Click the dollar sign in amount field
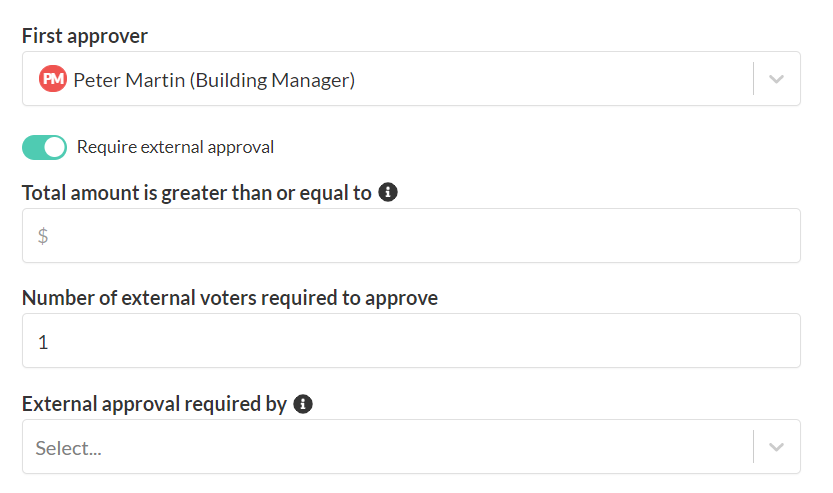Image resolution: width=833 pixels, height=493 pixels. tap(43, 235)
